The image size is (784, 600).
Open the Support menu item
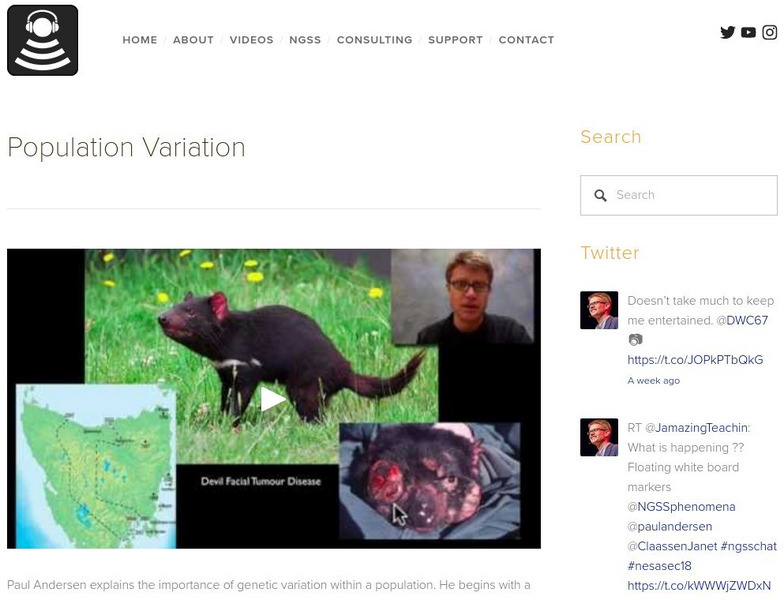pos(455,40)
